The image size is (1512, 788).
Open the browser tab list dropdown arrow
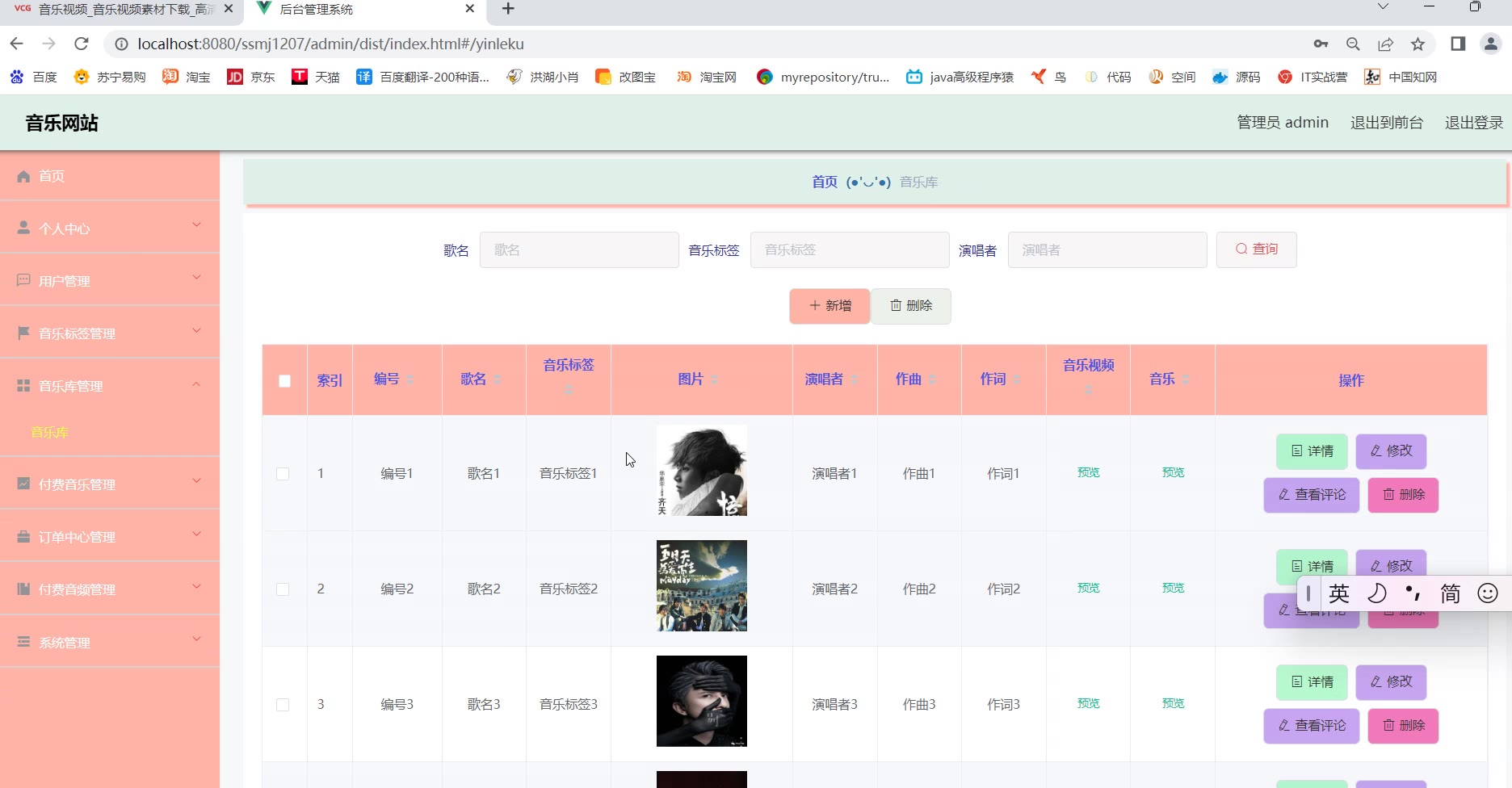click(1382, 7)
